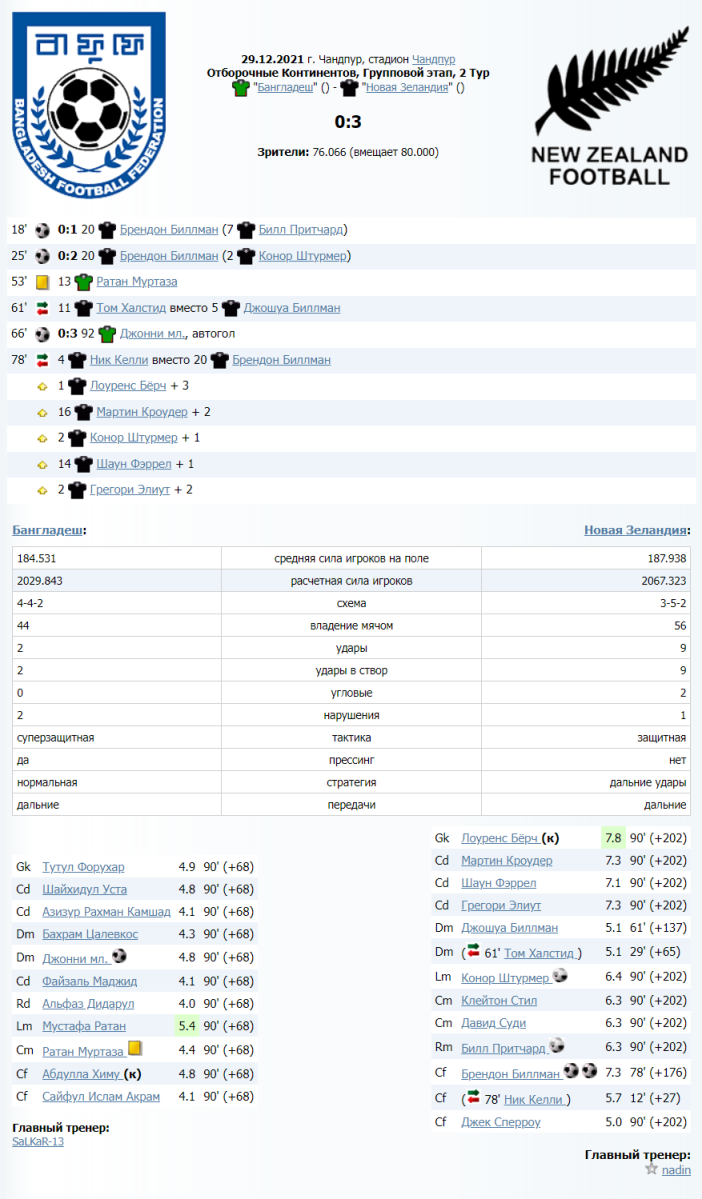
Task: Open goalkeeper Тутул Форухар profile
Action: tap(83, 866)
